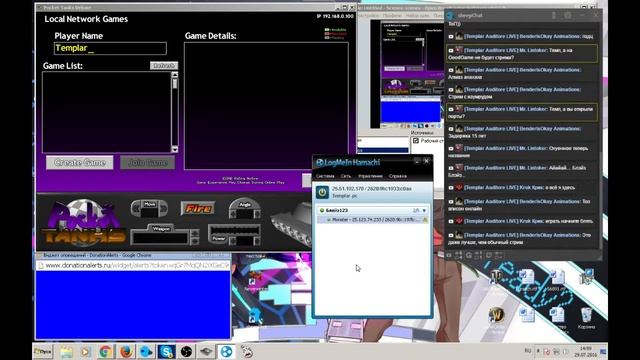Open the Weapon selector box
Viewport: 640px width, 360px height.
click(160, 237)
